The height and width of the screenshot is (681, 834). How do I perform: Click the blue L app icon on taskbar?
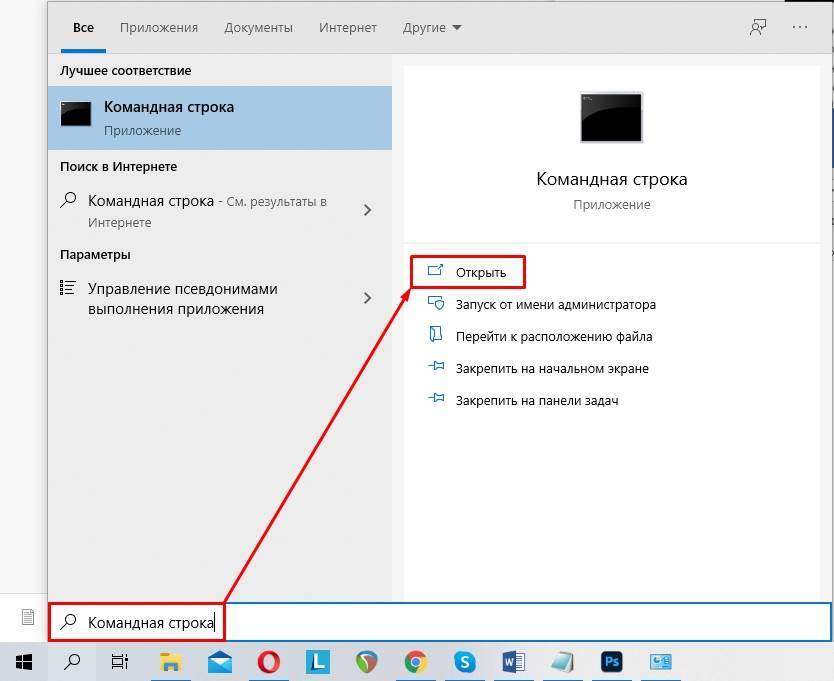[317, 661]
